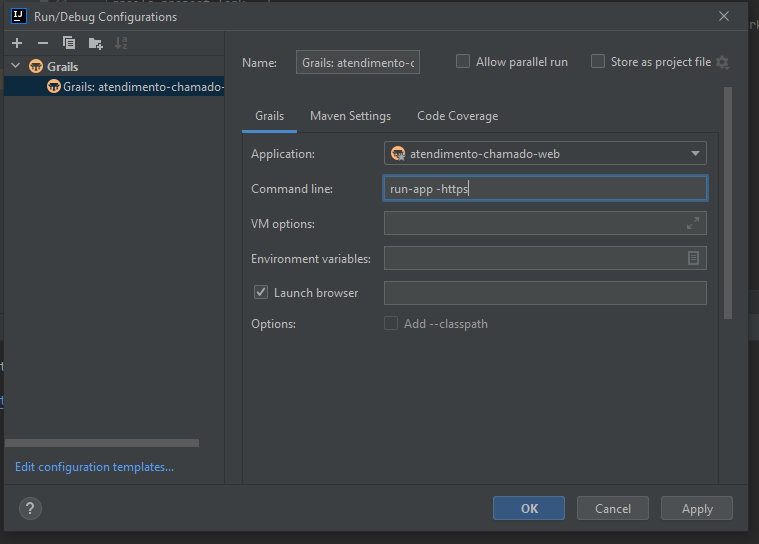759x544 pixels.
Task: Click the horizontal scrollbar of configuration tree
Action: pos(102,443)
